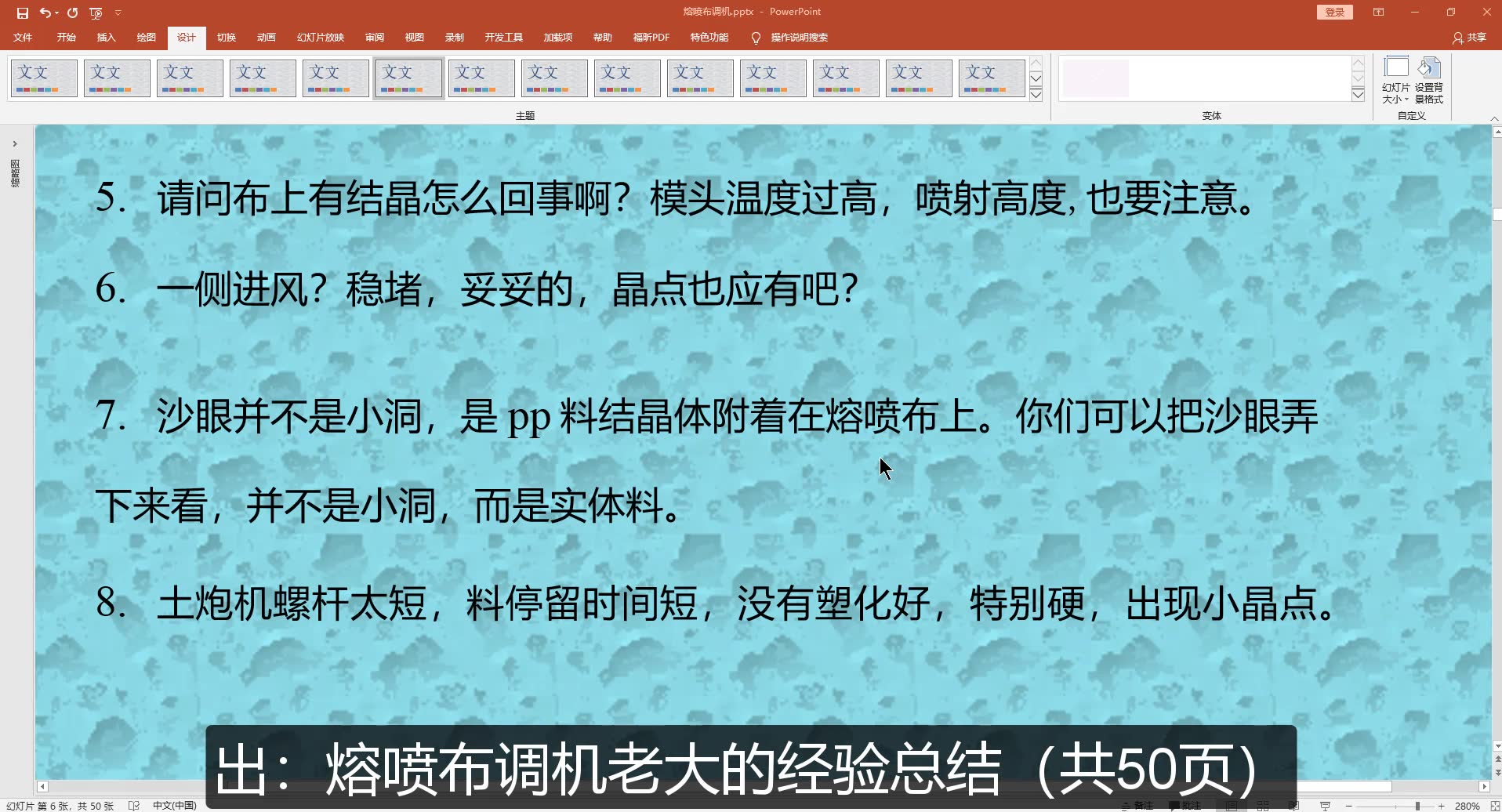
Task: Customize Quick Access Toolbar dropdown
Action: point(118,13)
